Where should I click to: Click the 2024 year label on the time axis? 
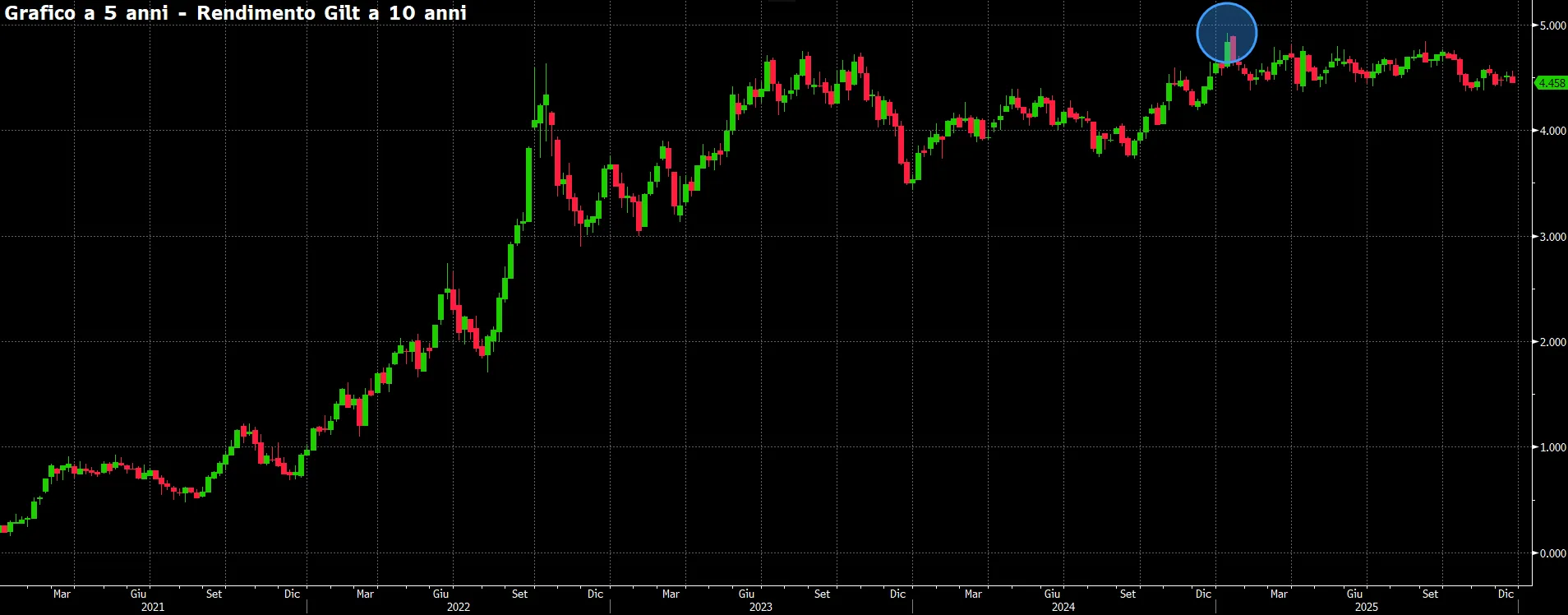tap(1063, 607)
